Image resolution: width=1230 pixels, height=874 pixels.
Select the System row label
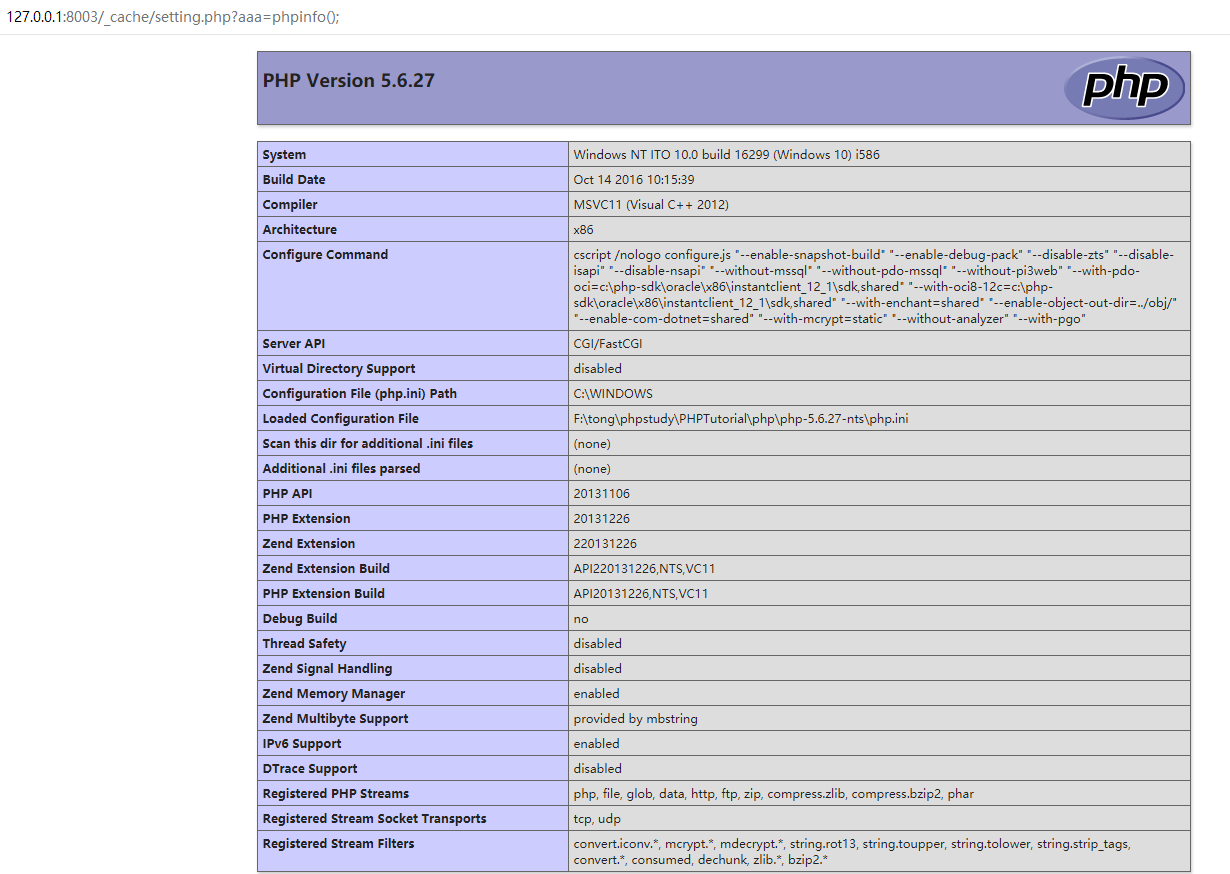(284, 155)
